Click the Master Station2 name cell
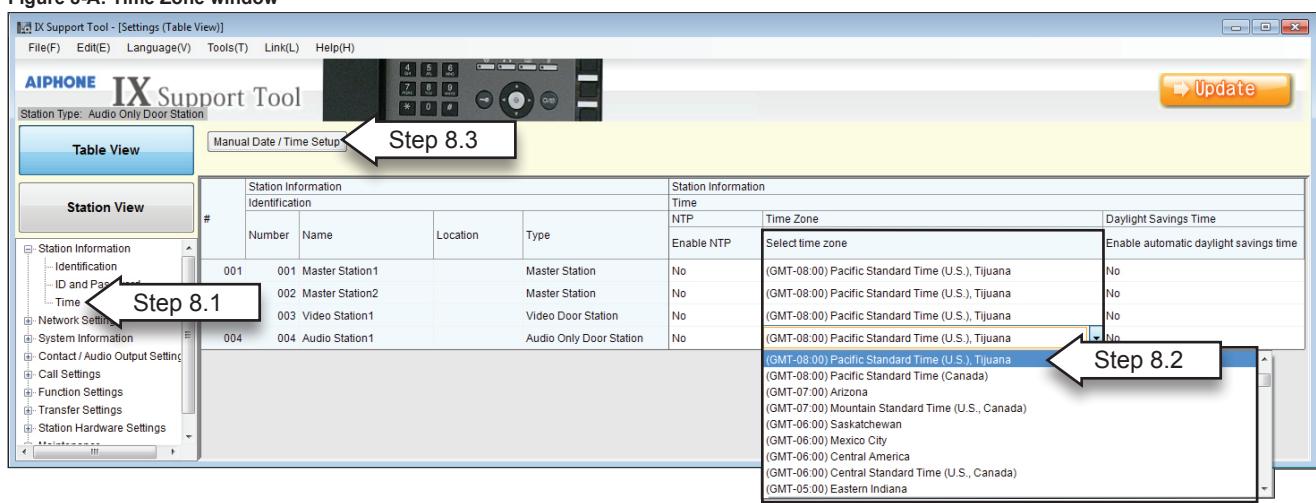Screen dimensions: 1316x503 click(365, 292)
